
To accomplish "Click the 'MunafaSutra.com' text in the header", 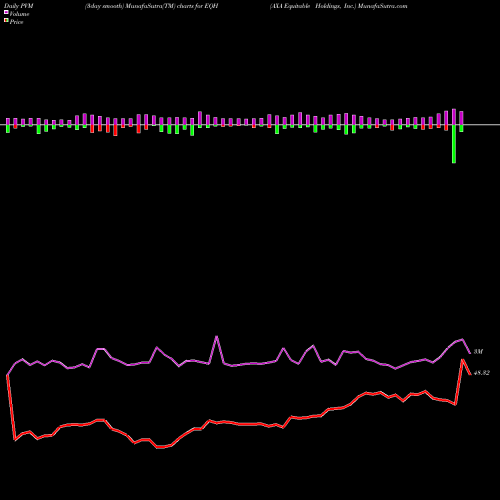I will 382,6.
